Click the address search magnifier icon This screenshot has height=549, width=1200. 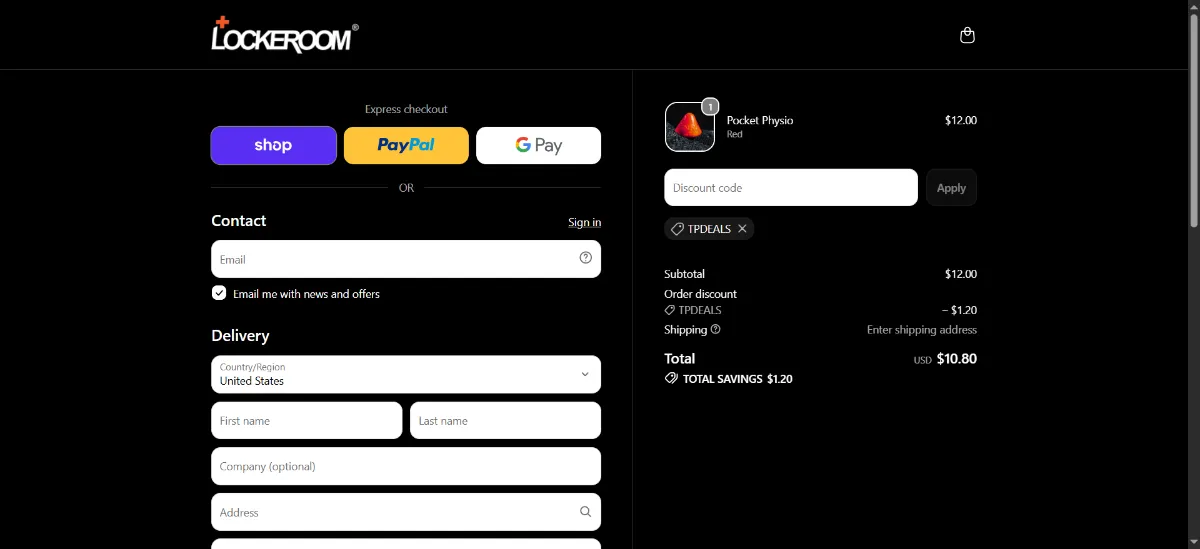(586, 512)
